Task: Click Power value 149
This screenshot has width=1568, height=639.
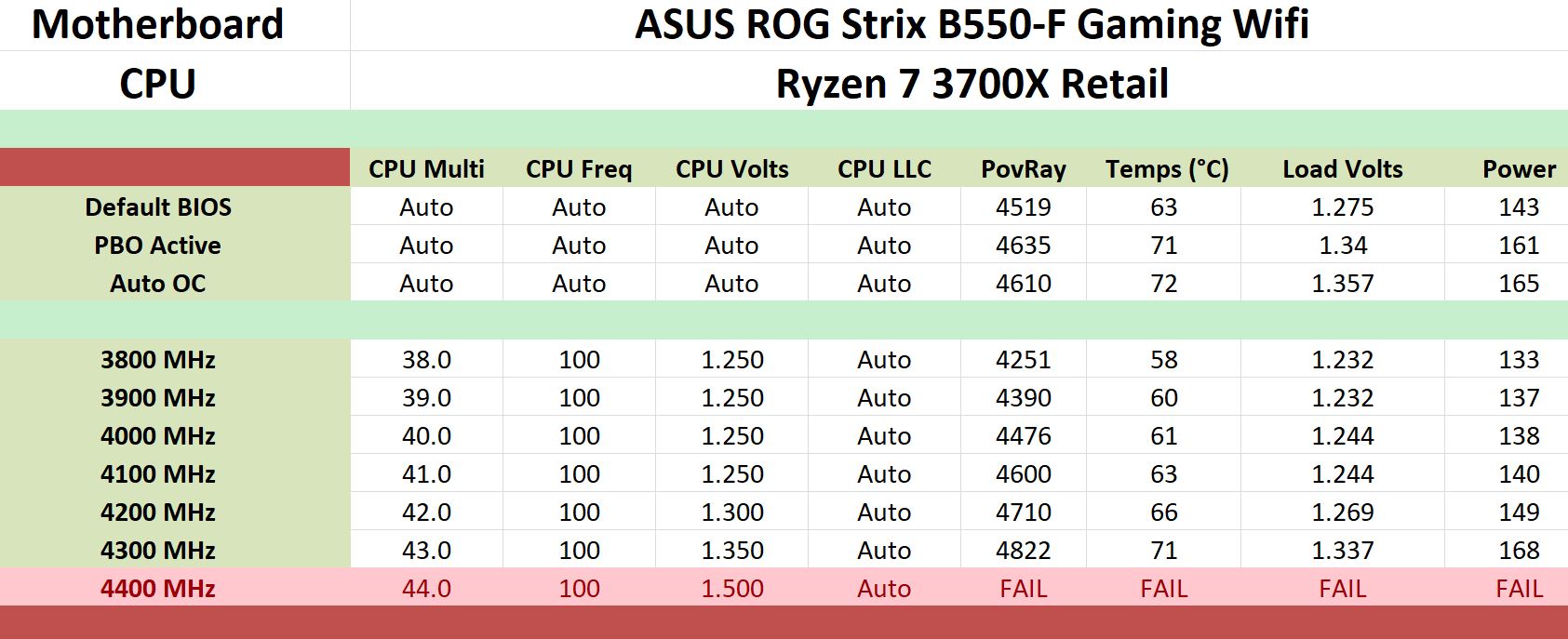Action: click(x=1519, y=513)
